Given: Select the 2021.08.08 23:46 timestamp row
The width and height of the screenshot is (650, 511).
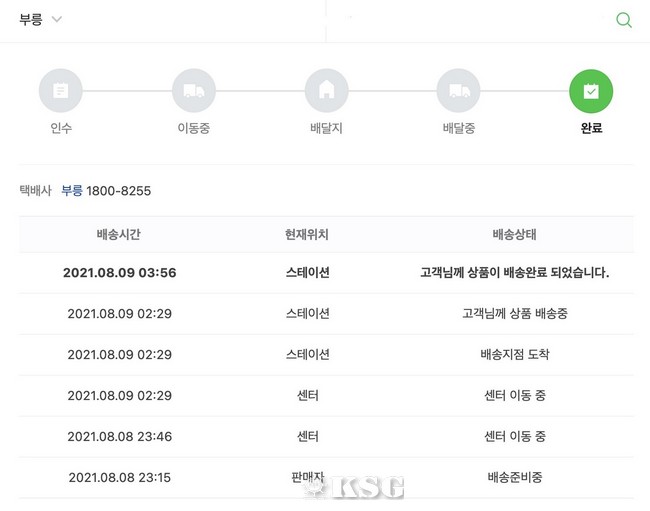Looking at the screenshot, I should point(119,437).
